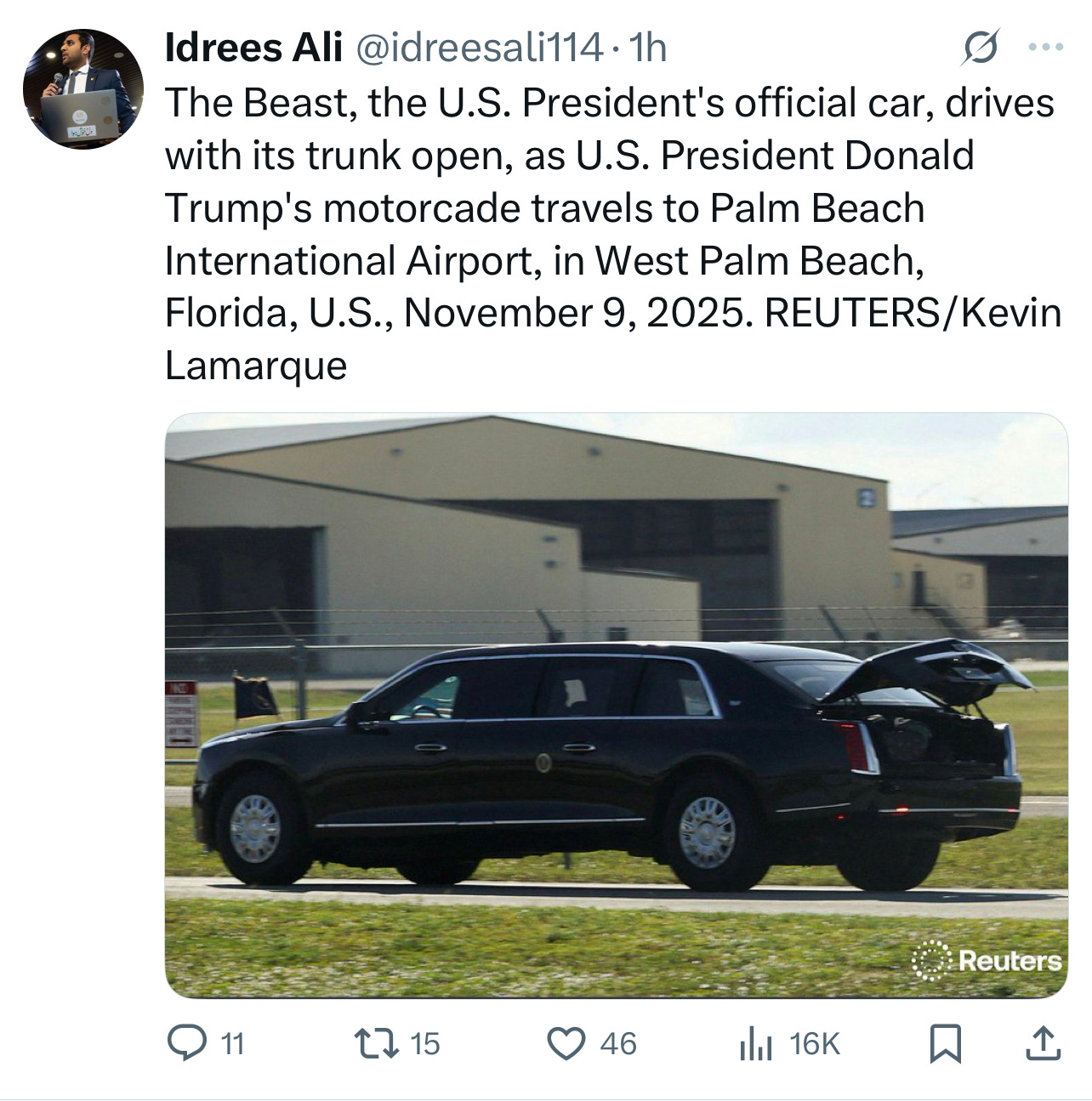
Task: Click the 15 reposts count
Action: (425, 1044)
